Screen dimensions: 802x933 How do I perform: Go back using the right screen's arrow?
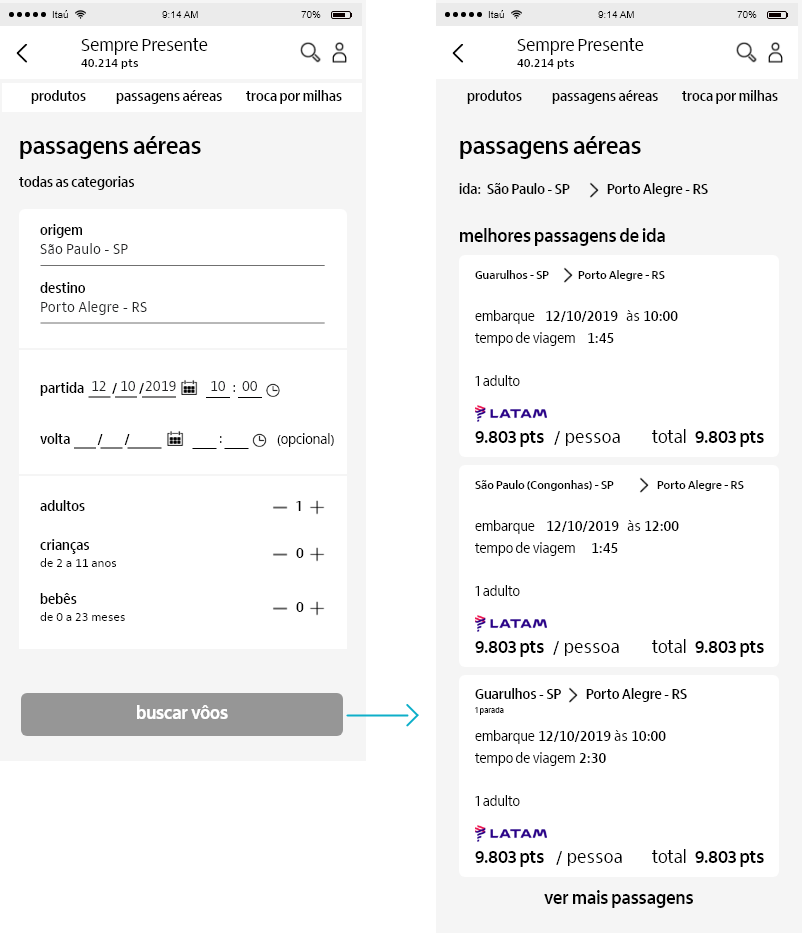[x=459, y=53]
